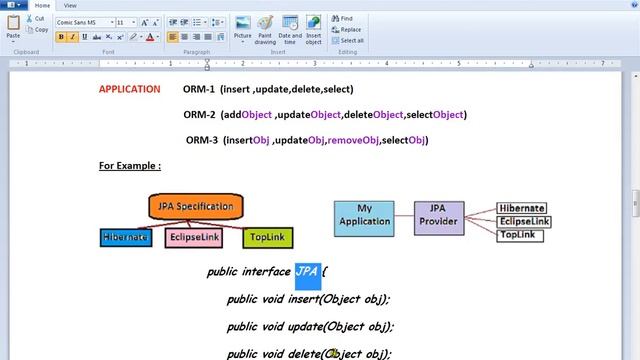Screen dimensions: 640x360
Task: Click the Replace button
Action: pyautogui.click(x=347, y=30)
